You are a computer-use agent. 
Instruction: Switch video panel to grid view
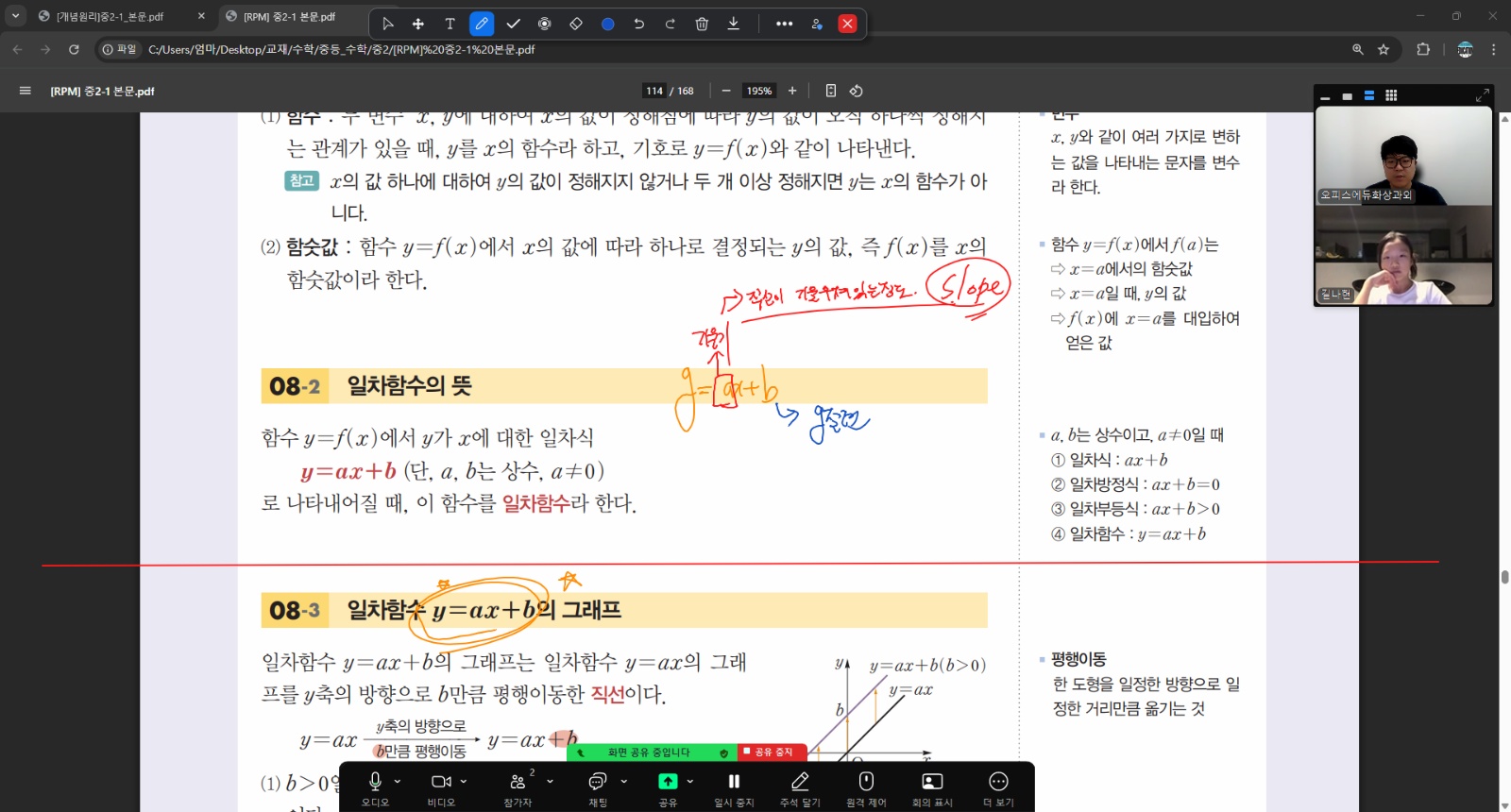click(1391, 95)
